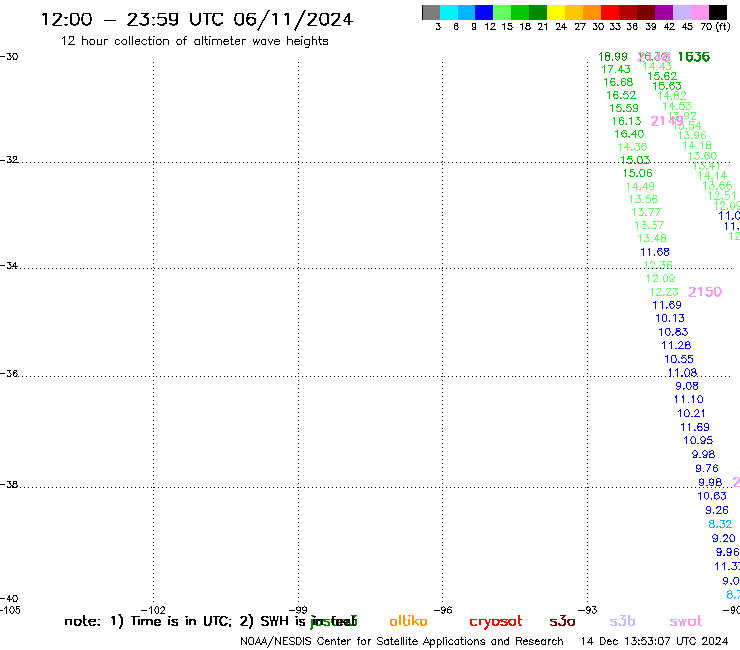Click the reading '10.95'
The width and height of the screenshot is (740, 650).
pos(698,440)
